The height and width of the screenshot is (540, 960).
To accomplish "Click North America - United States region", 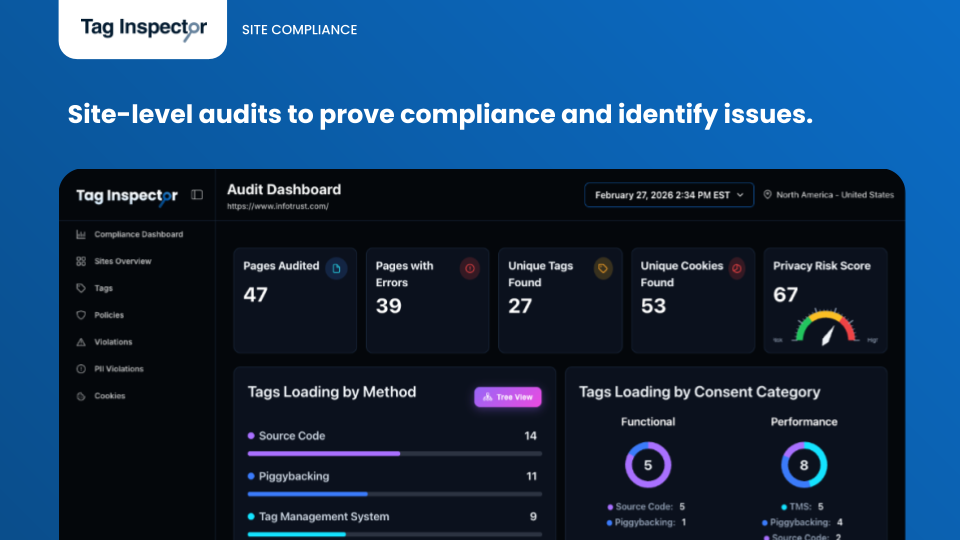I will pos(835,195).
